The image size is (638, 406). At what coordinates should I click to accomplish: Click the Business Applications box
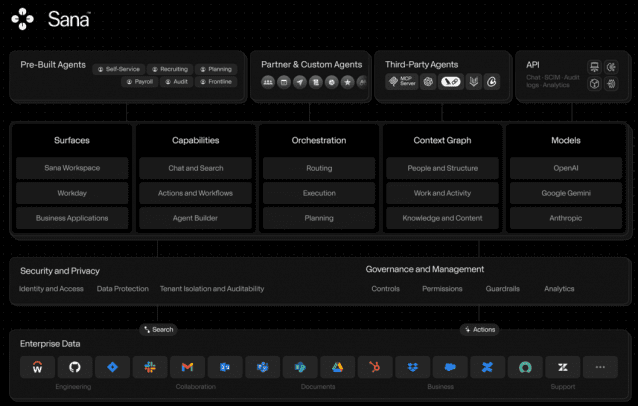point(72,218)
